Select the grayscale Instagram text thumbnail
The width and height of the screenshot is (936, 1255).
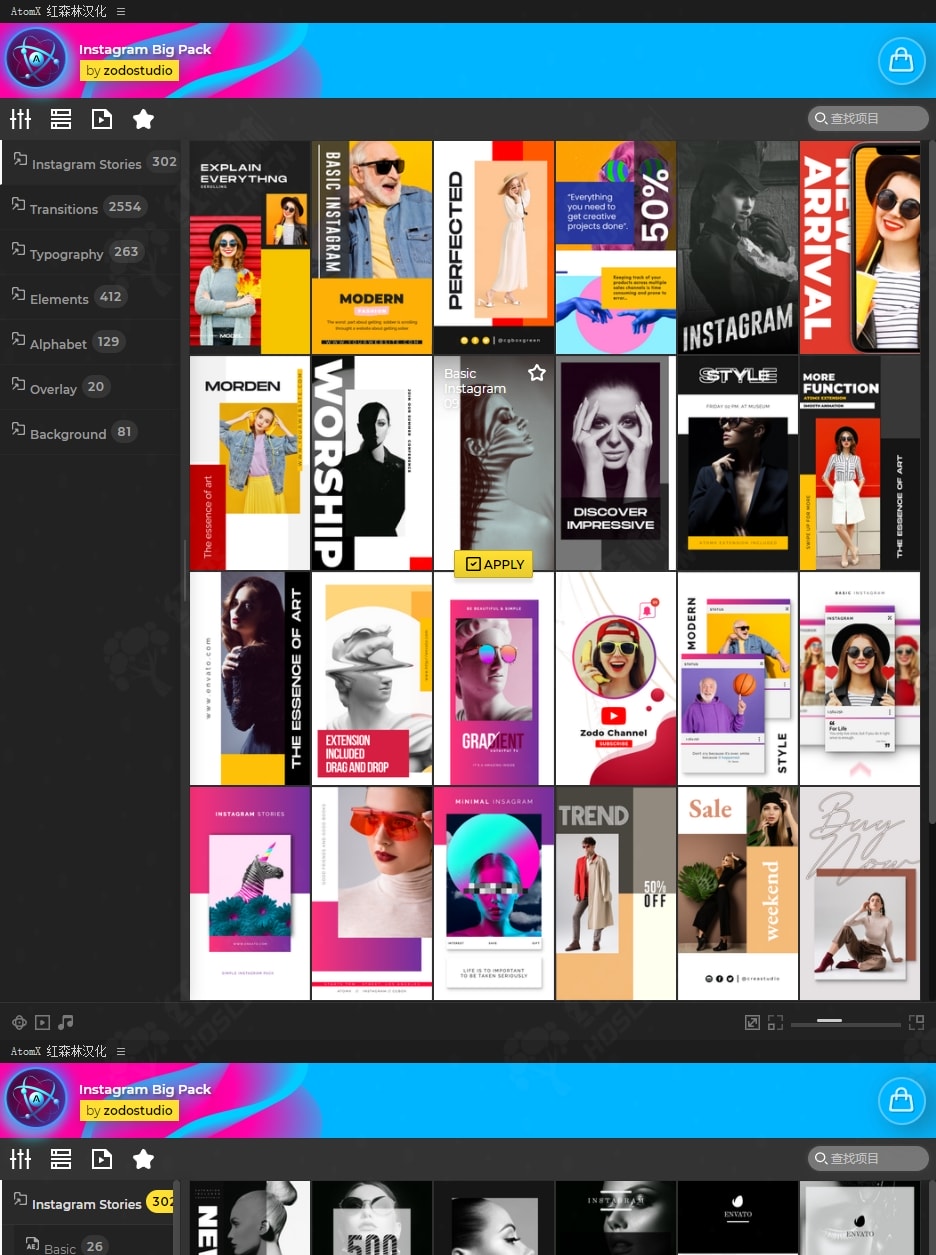[738, 247]
